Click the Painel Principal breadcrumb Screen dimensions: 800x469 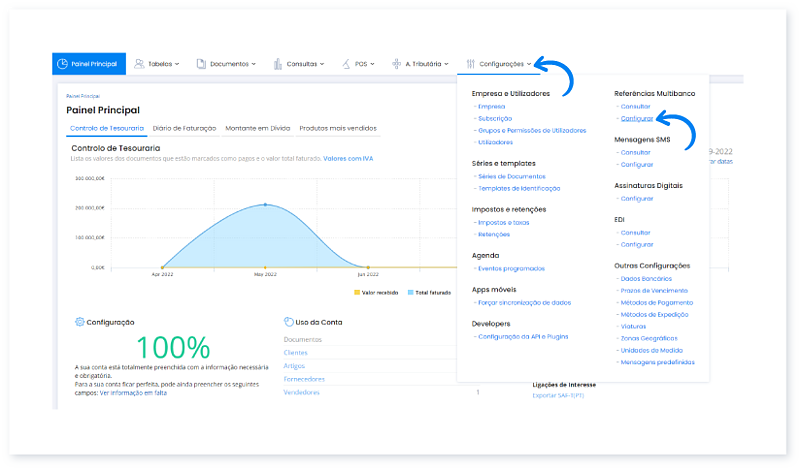tap(83, 96)
